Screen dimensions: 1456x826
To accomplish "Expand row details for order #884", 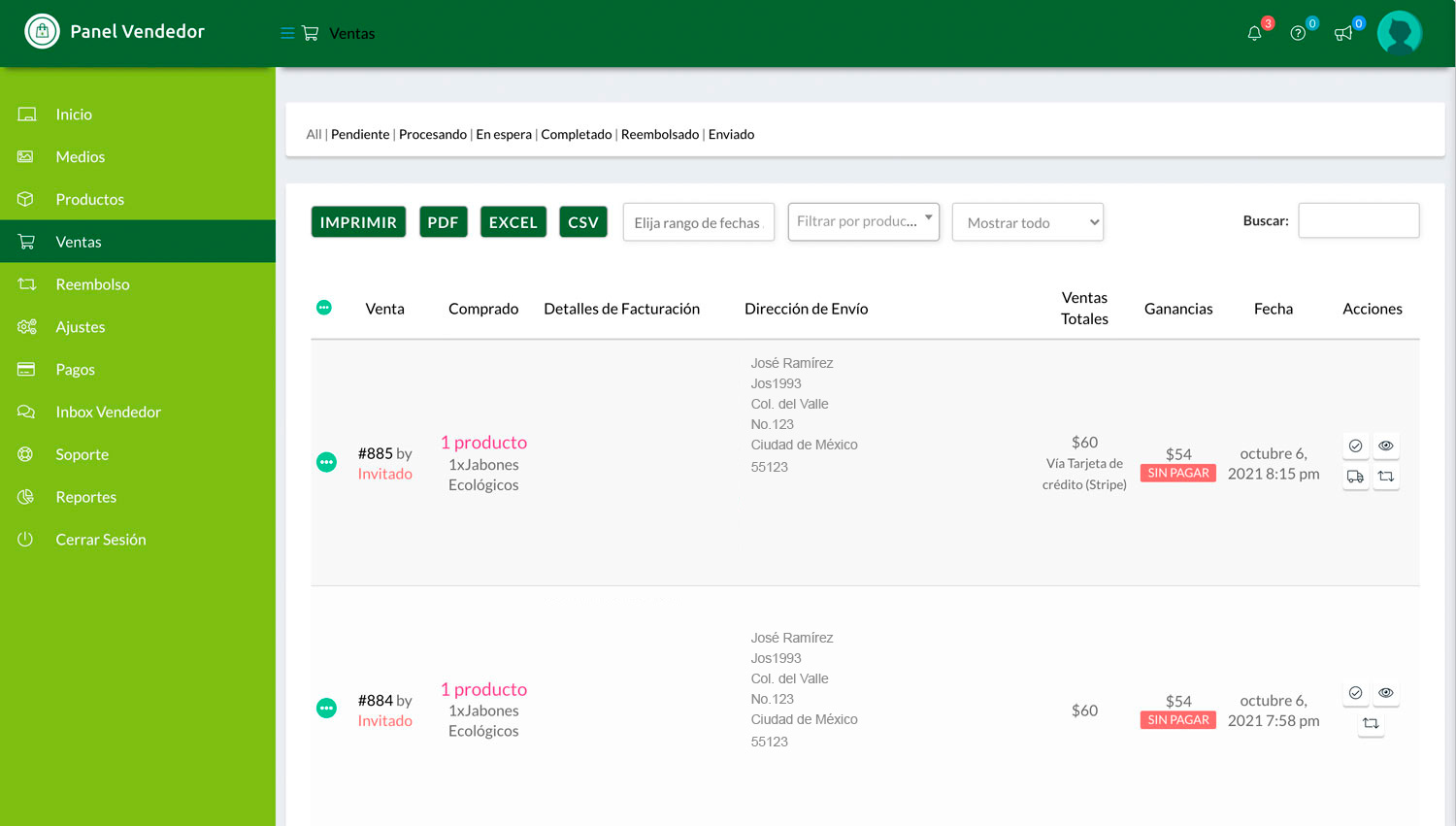I will click(x=326, y=709).
